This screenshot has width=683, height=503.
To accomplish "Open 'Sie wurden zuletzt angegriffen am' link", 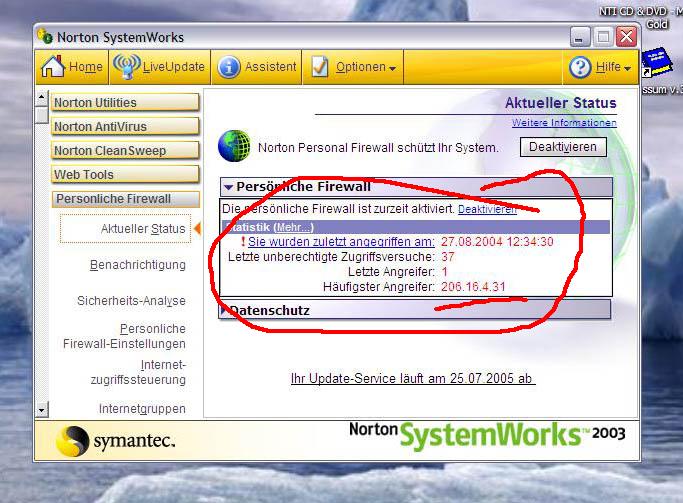I will [x=341, y=242].
